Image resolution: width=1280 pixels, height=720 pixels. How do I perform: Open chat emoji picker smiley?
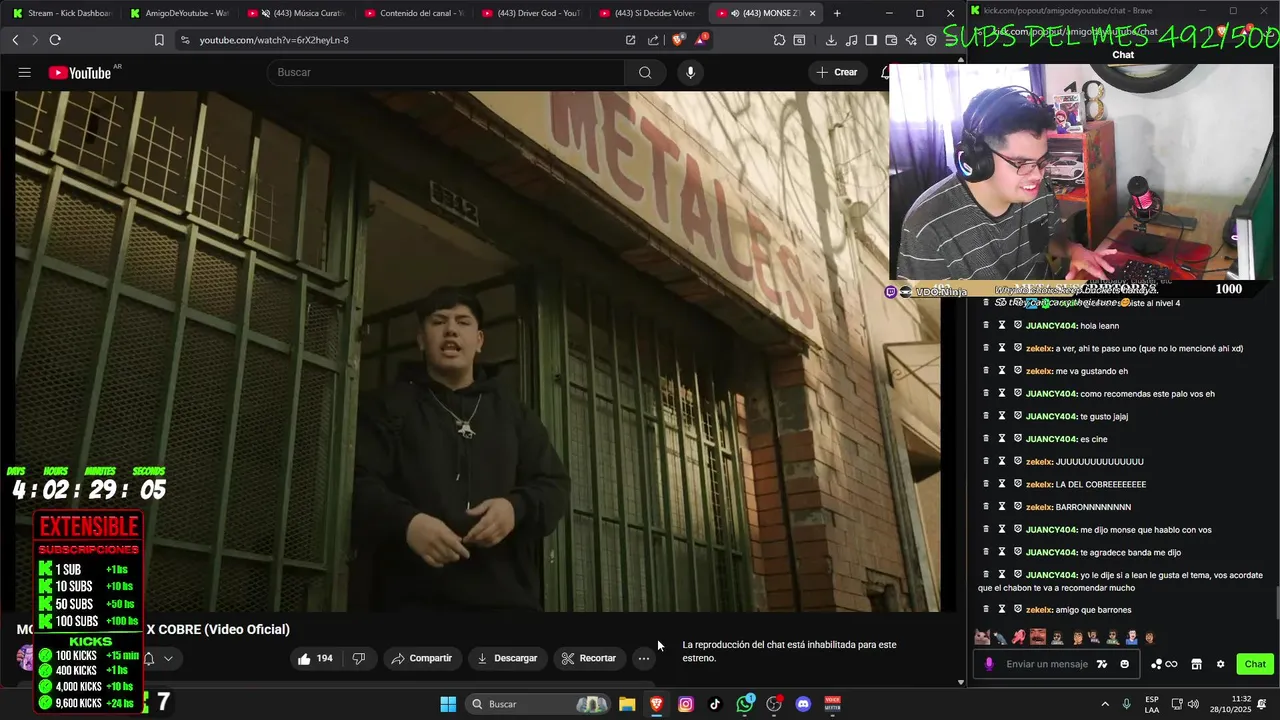pyautogui.click(x=1125, y=664)
